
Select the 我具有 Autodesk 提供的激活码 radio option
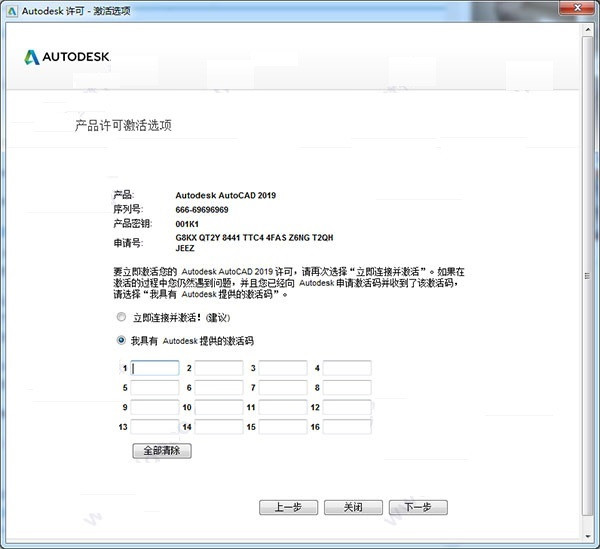tap(121, 340)
